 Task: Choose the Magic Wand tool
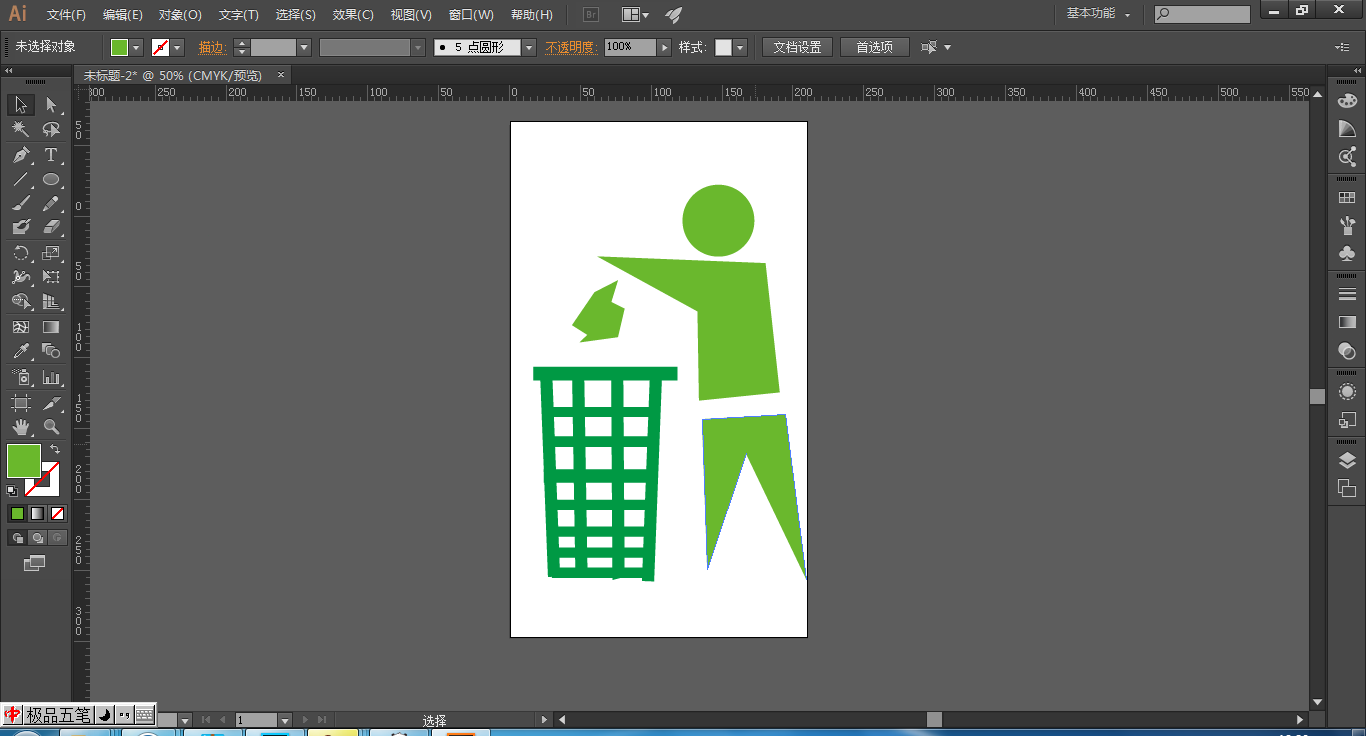pyautogui.click(x=21, y=130)
